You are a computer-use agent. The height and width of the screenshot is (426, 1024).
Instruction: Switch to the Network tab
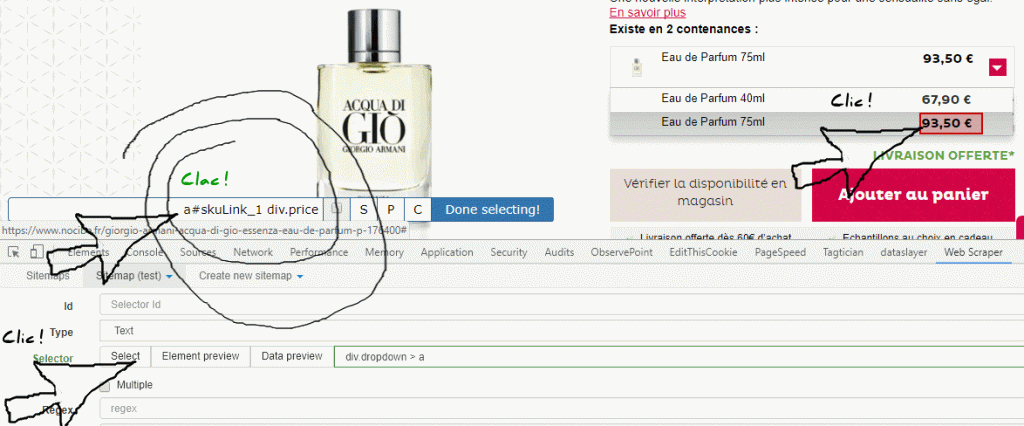[x=253, y=252]
